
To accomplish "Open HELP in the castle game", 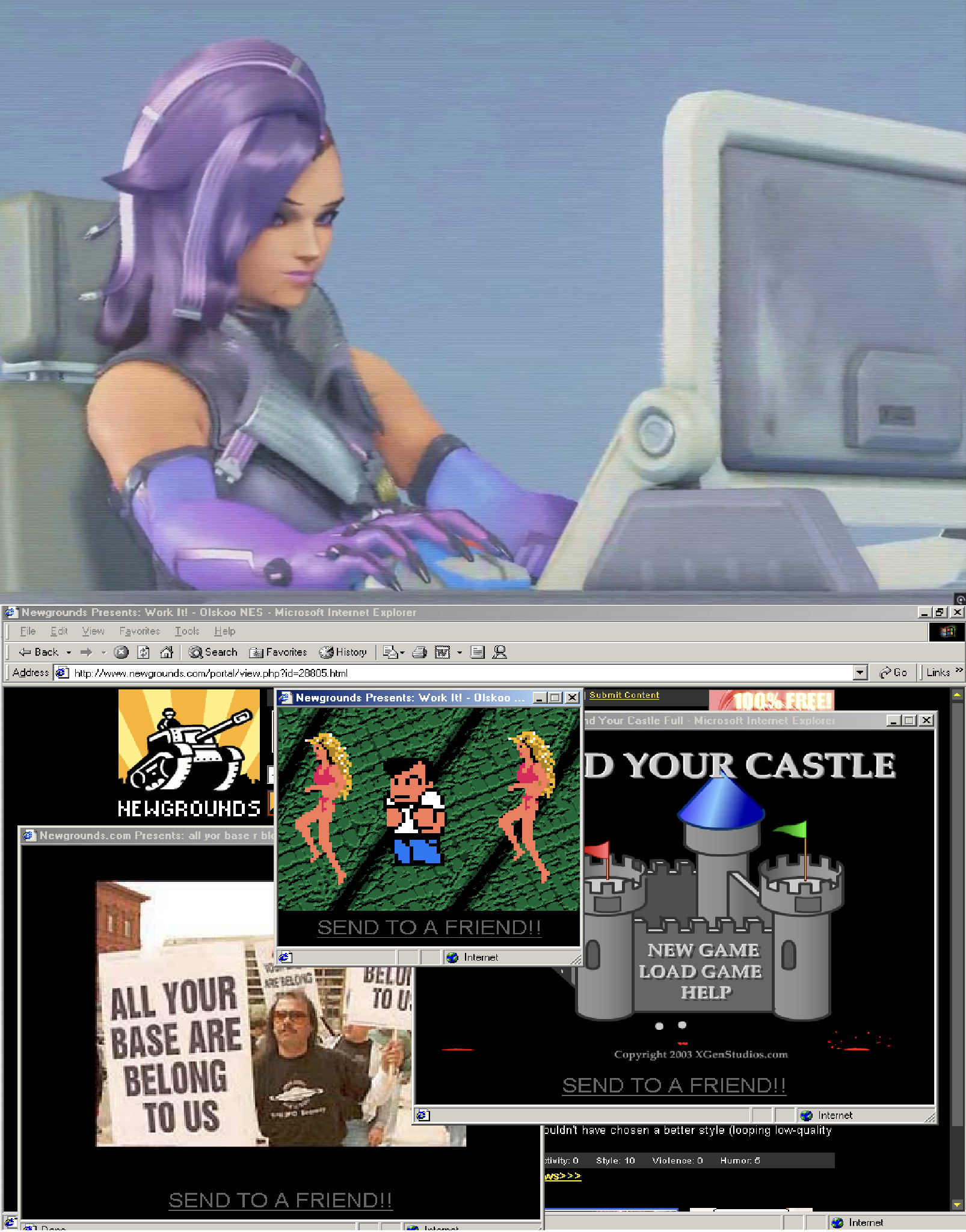I will tap(706, 992).
